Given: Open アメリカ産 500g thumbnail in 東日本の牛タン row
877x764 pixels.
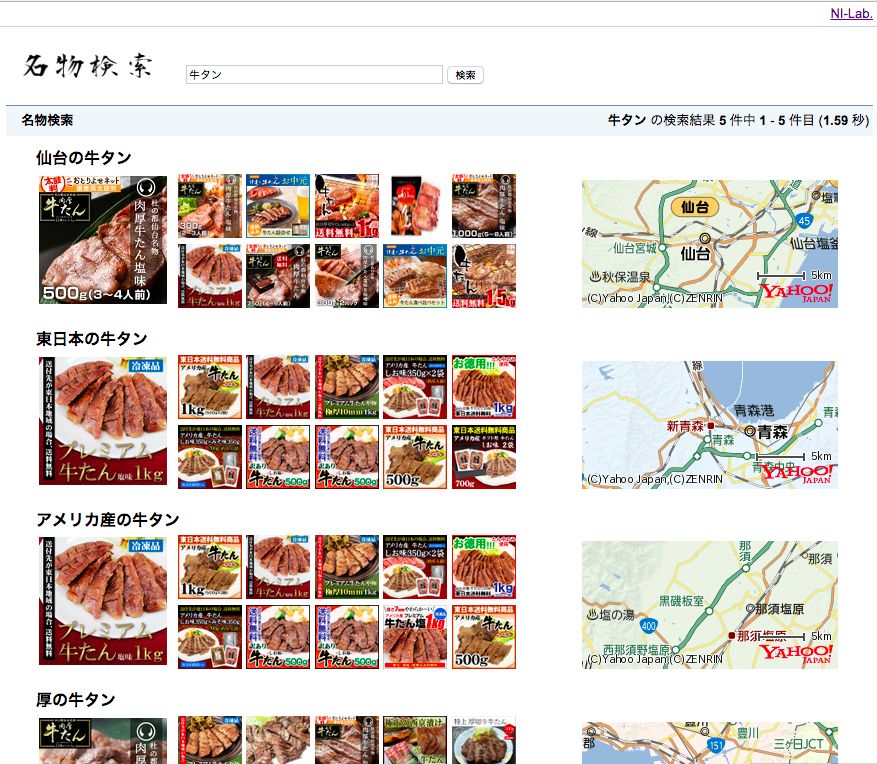Looking at the screenshot, I should pyautogui.click(x=415, y=457).
